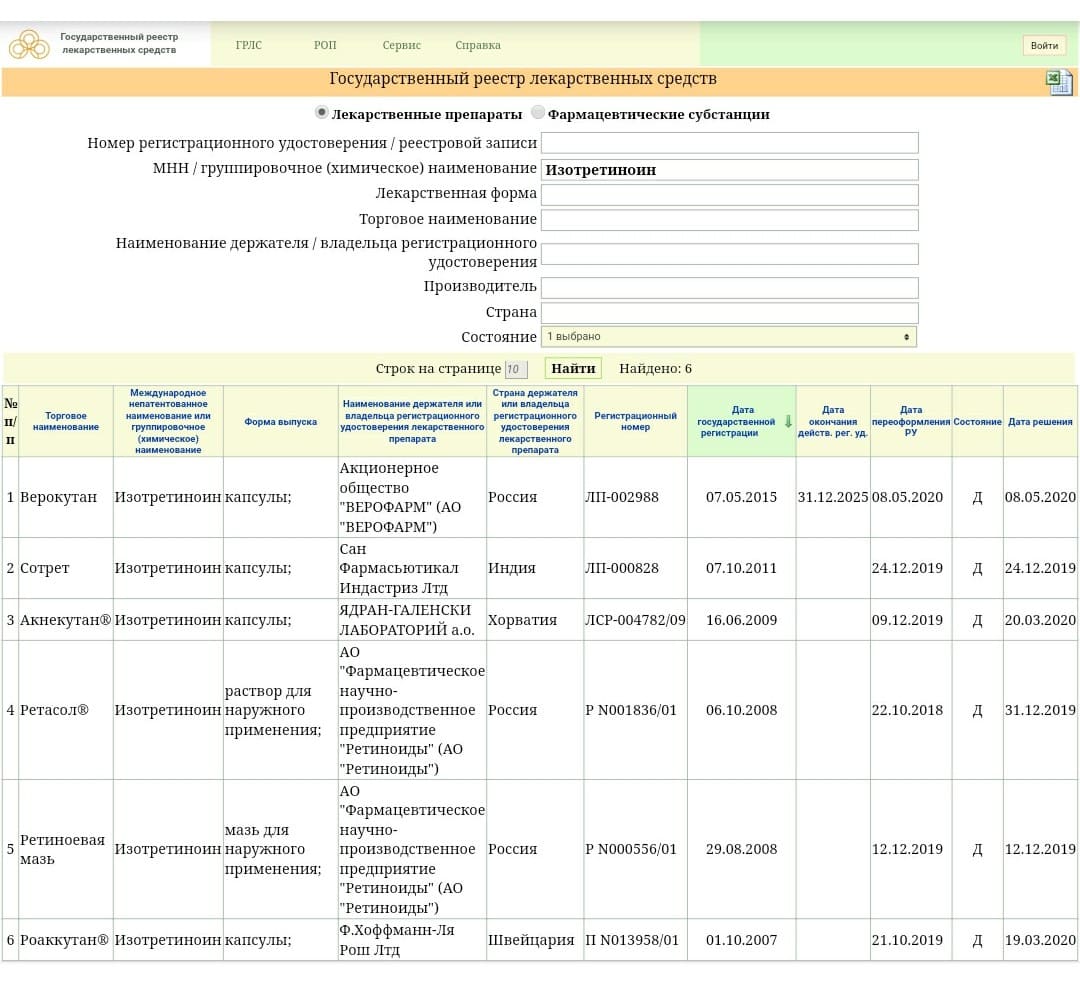Click the registration number input field
Screen dimensions: 1080x987
tap(729, 143)
